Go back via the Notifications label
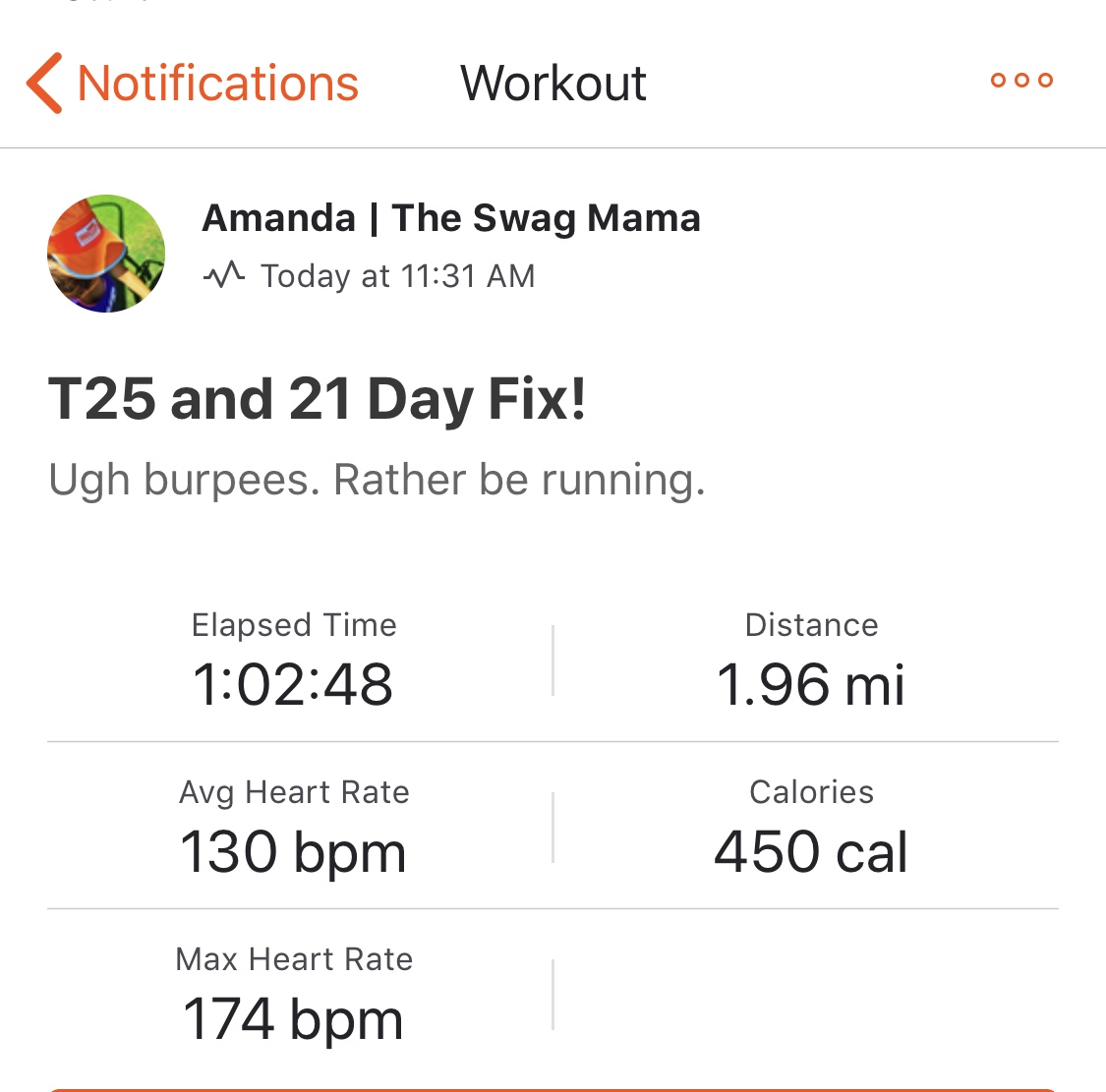The image size is (1106, 1092). [x=217, y=83]
